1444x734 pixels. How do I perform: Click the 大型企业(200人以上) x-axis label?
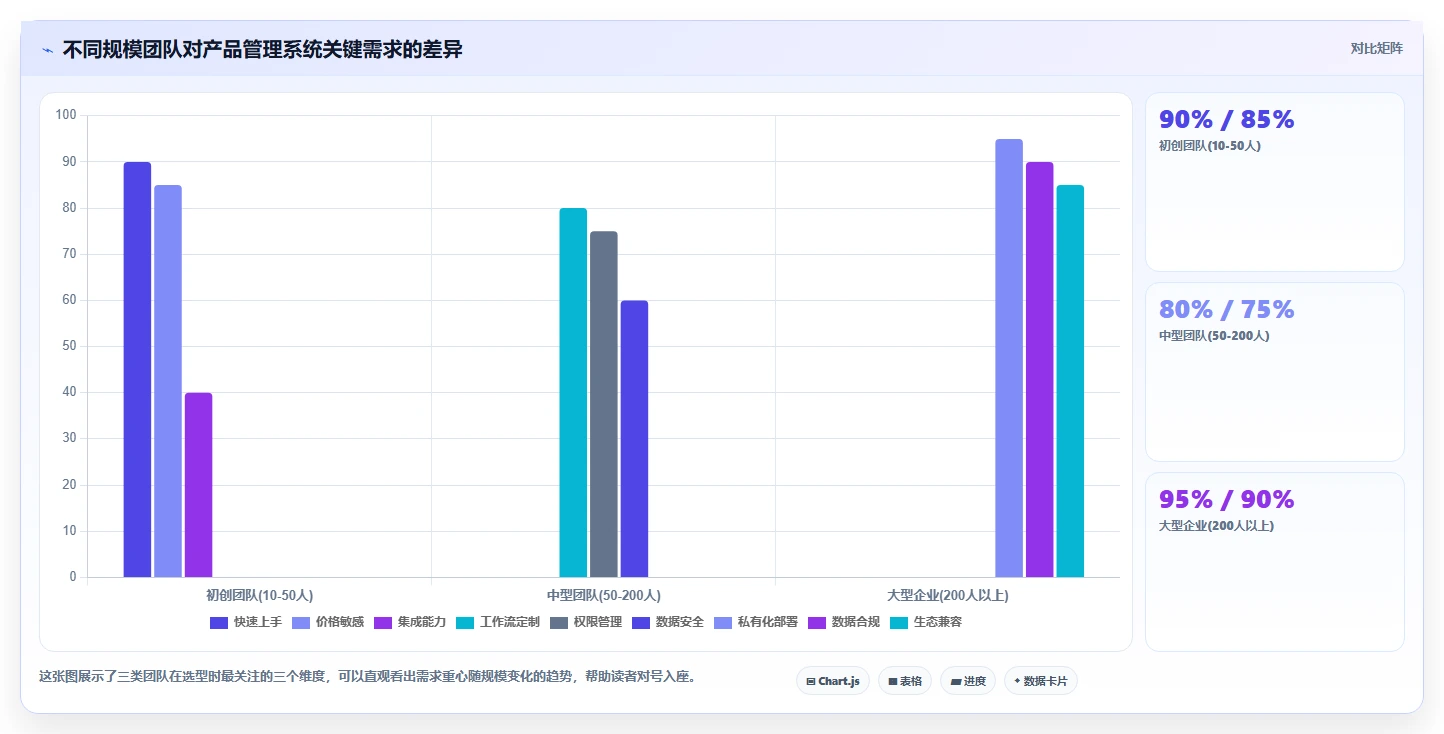point(948,595)
